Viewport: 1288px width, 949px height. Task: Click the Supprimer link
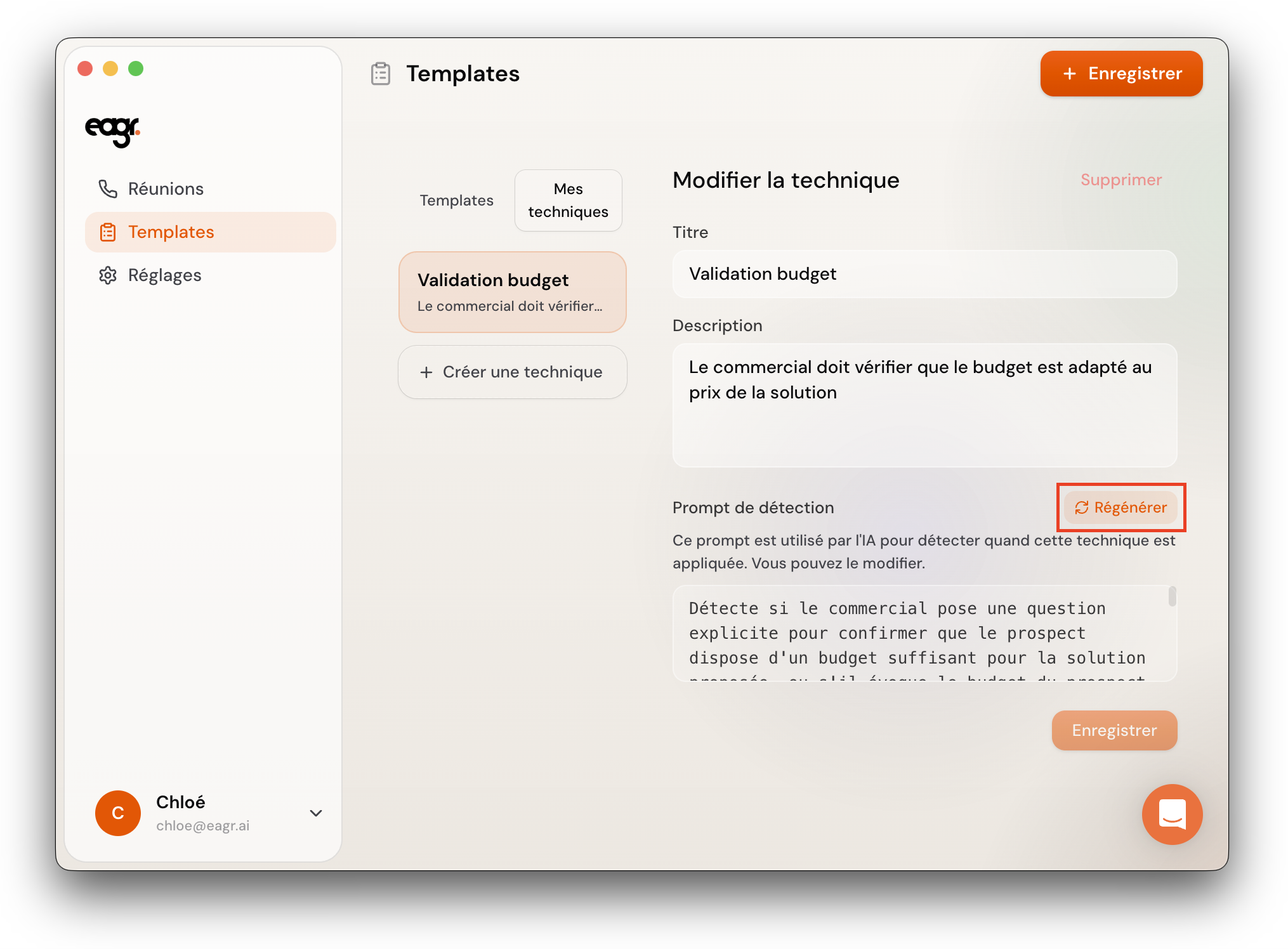click(x=1120, y=180)
